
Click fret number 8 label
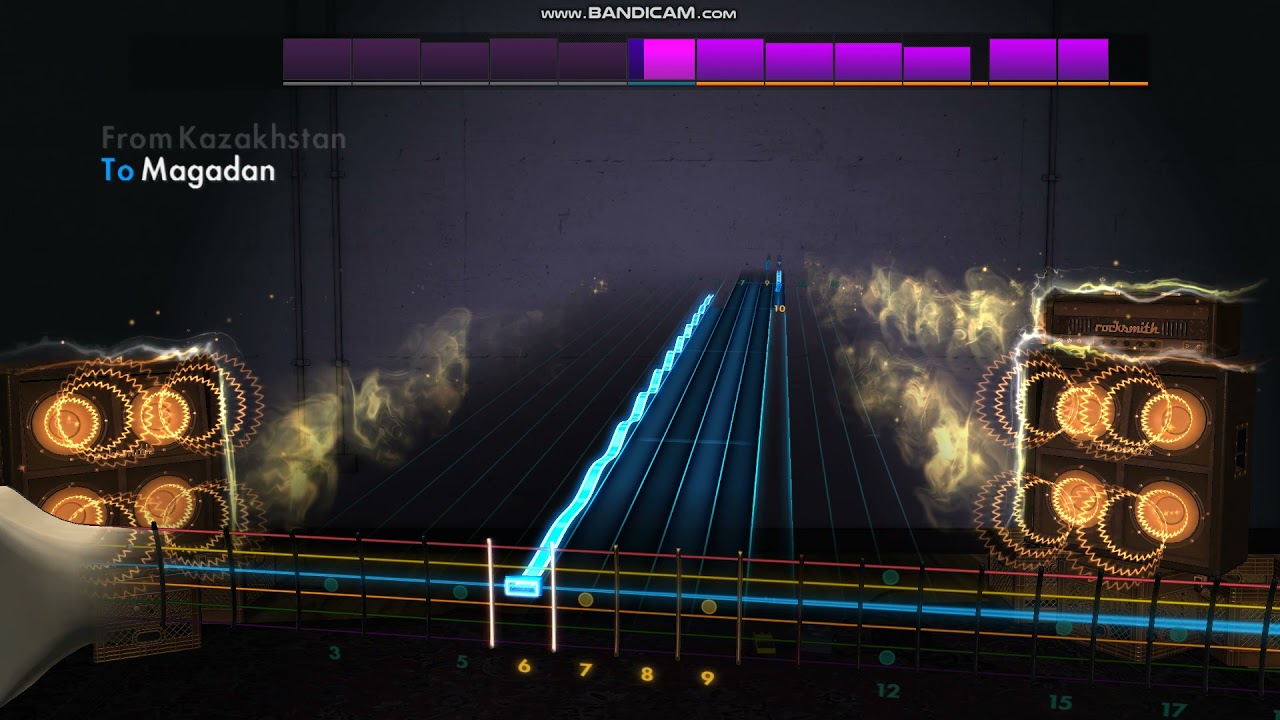click(x=647, y=674)
